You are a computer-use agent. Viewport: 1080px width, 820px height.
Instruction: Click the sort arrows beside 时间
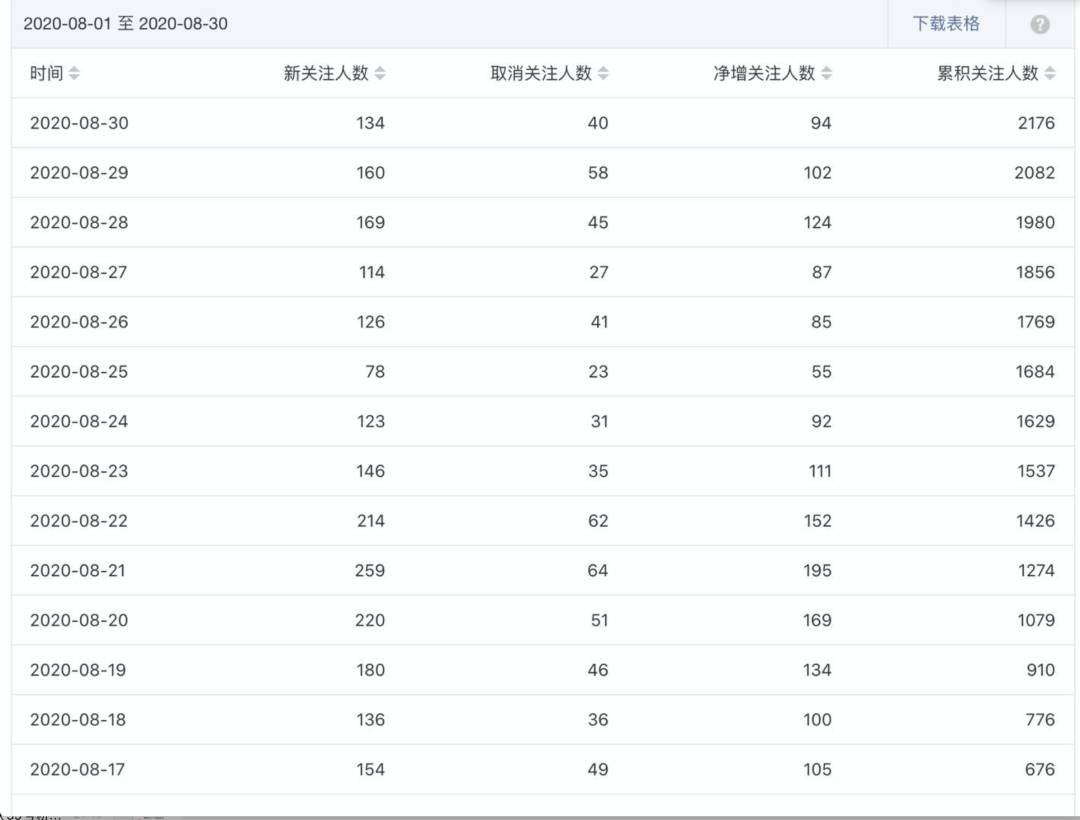point(75,74)
